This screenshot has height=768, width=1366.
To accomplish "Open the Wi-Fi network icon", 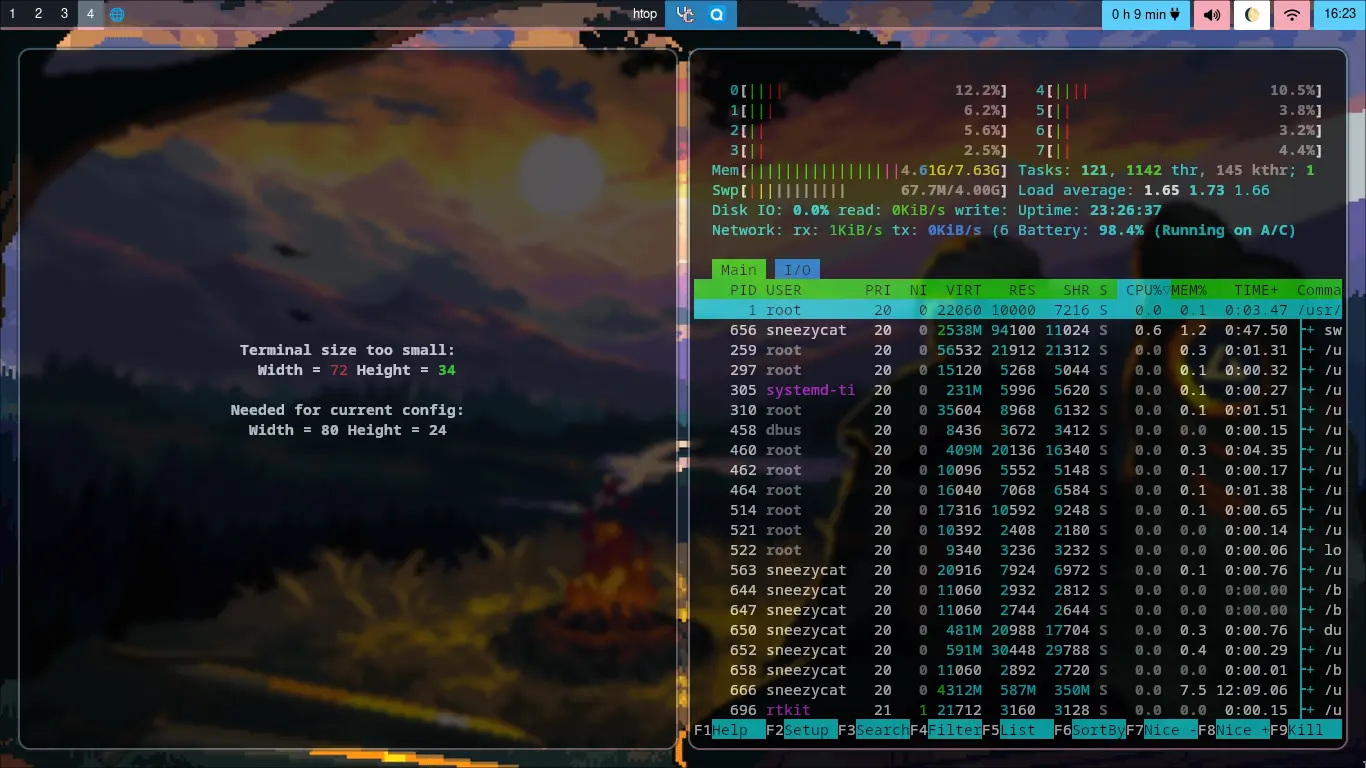I will (1292, 14).
